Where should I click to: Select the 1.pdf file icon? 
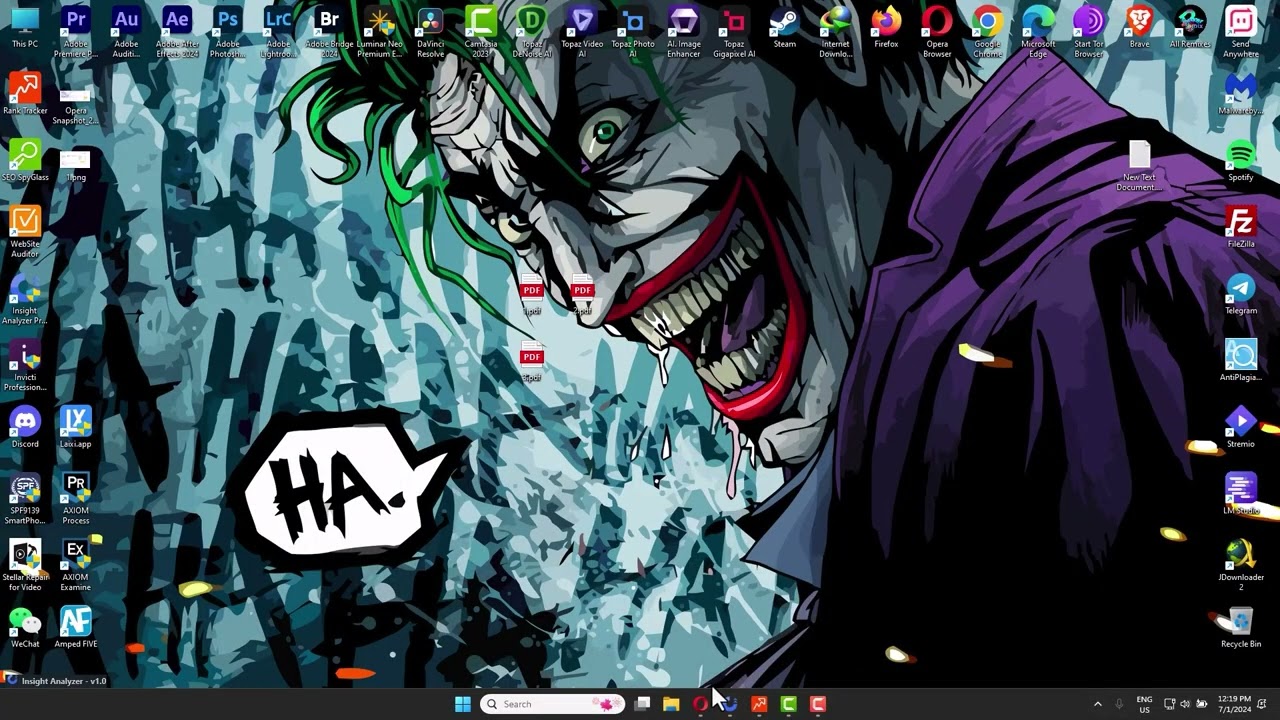531,296
